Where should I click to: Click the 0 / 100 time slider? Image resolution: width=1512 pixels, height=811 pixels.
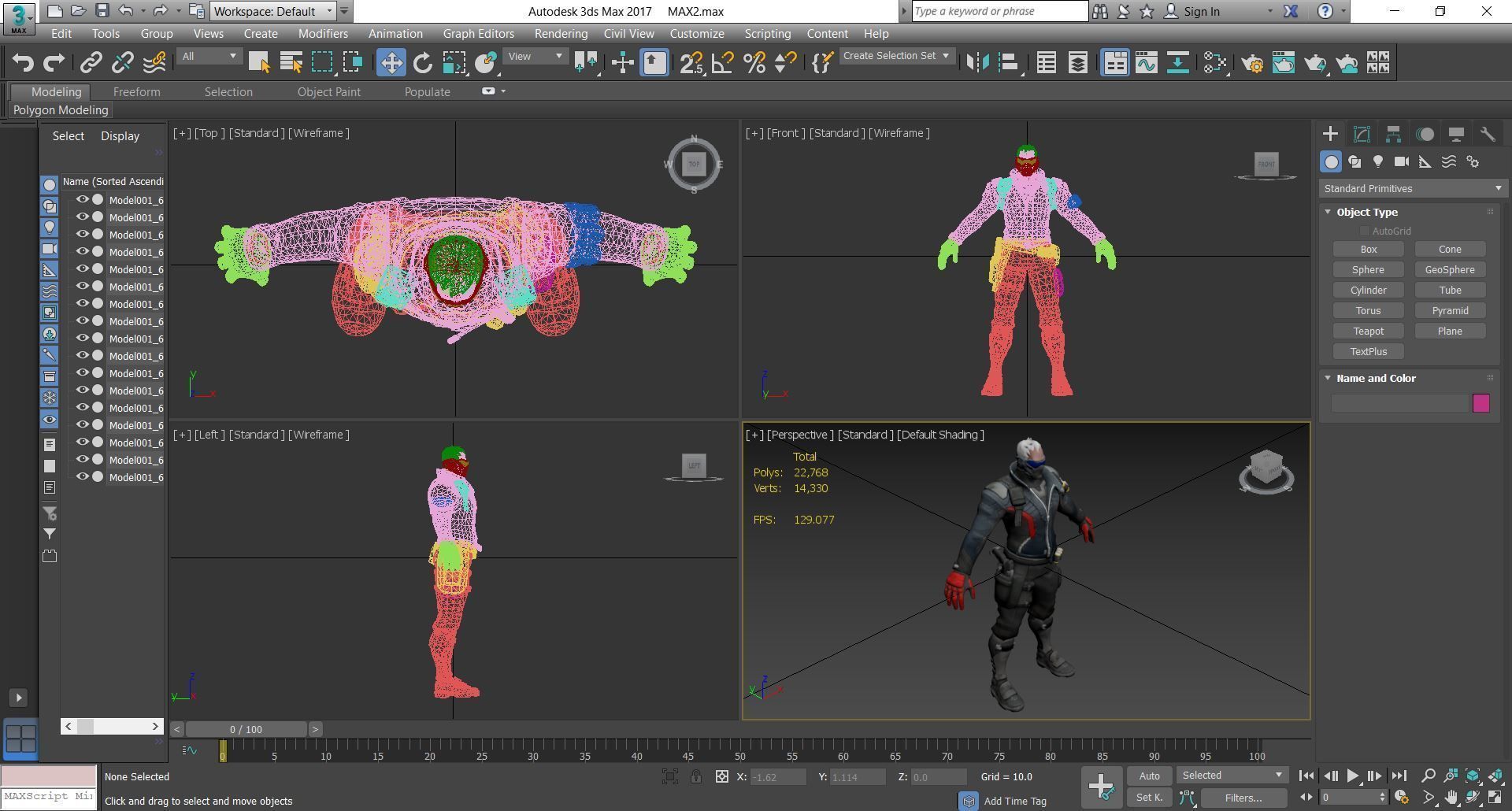(x=246, y=729)
